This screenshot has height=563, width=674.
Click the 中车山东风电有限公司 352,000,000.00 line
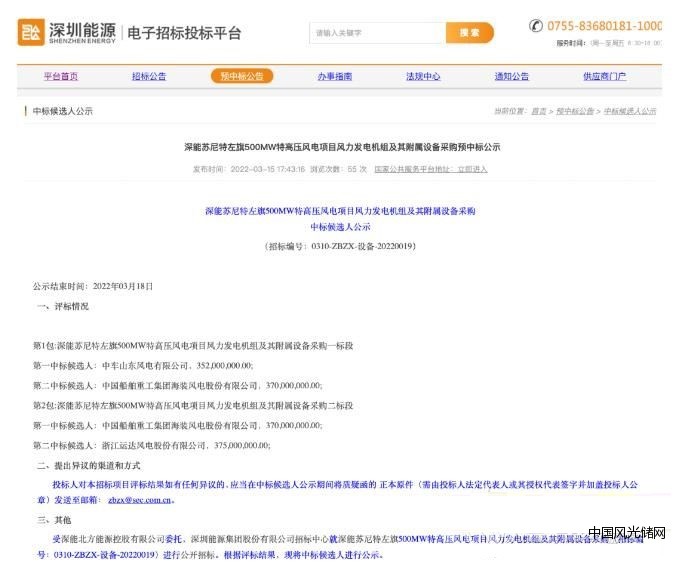143,366
